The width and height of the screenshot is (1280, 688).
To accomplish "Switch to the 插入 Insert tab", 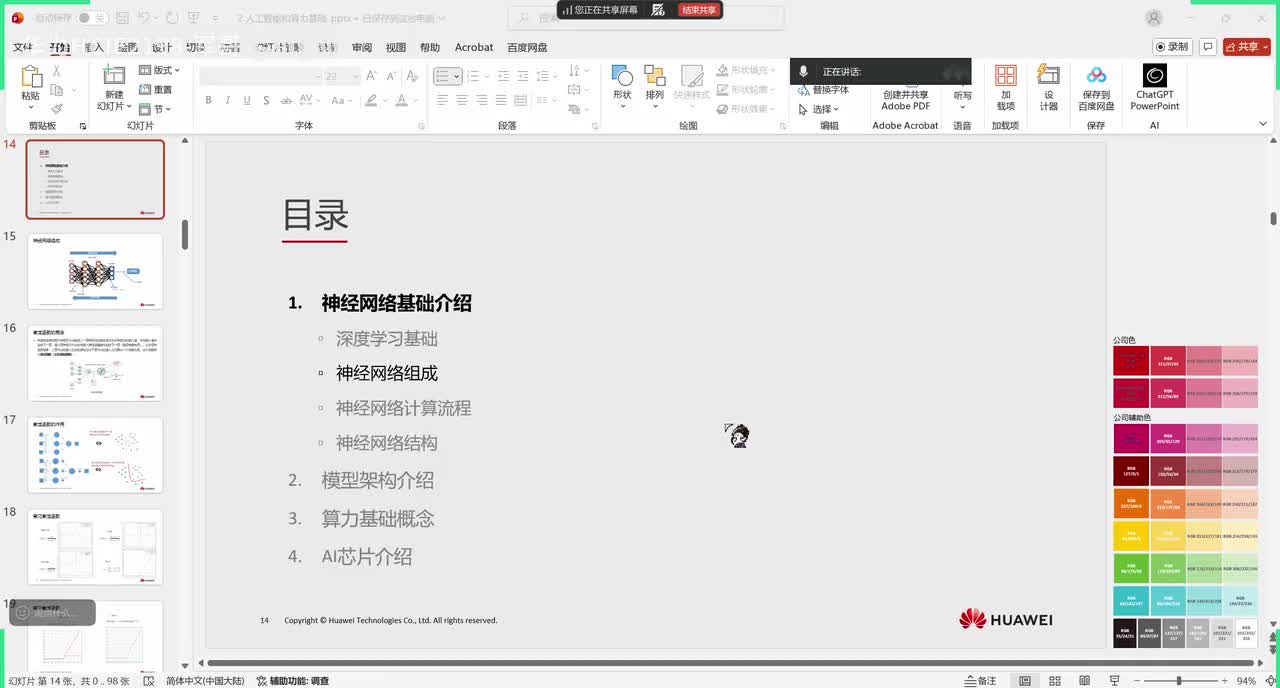I will pyautogui.click(x=94, y=47).
